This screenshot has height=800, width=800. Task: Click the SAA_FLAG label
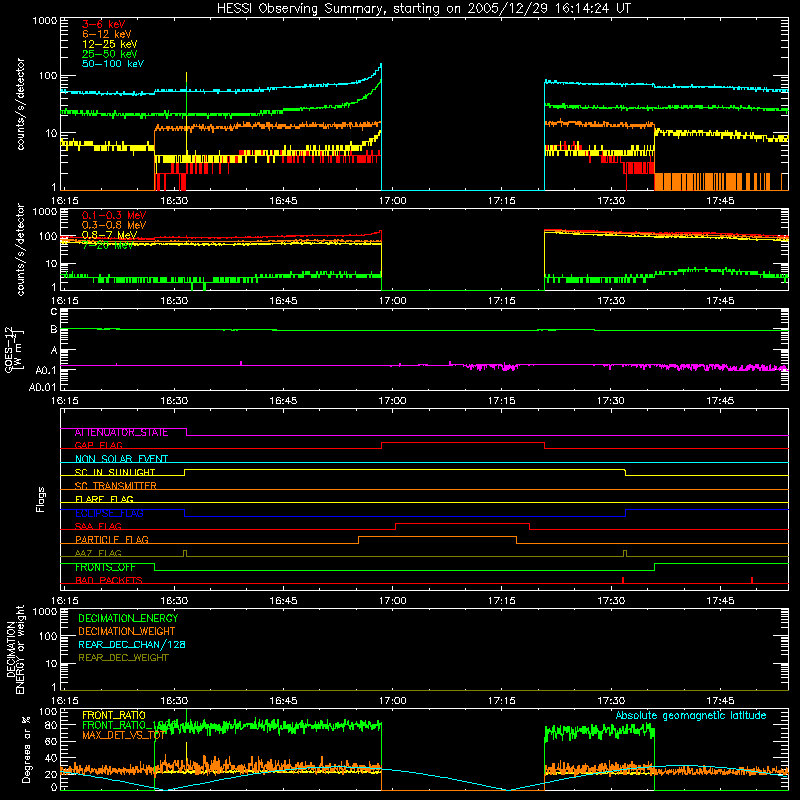[x=98, y=526]
